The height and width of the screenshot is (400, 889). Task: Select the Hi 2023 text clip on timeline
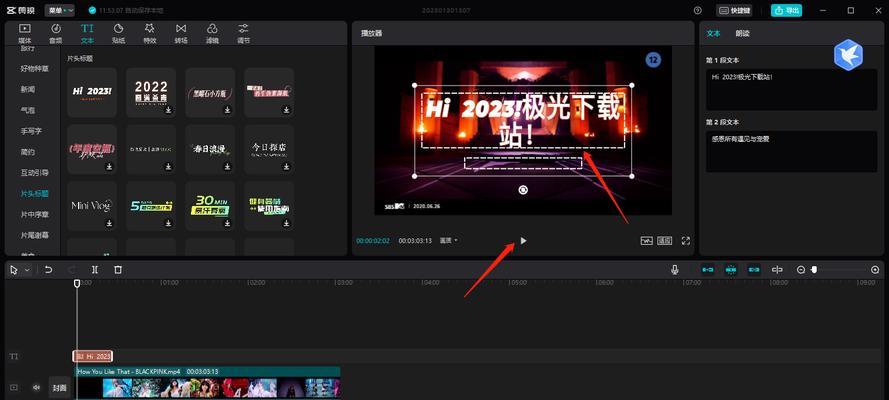[93, 356]
